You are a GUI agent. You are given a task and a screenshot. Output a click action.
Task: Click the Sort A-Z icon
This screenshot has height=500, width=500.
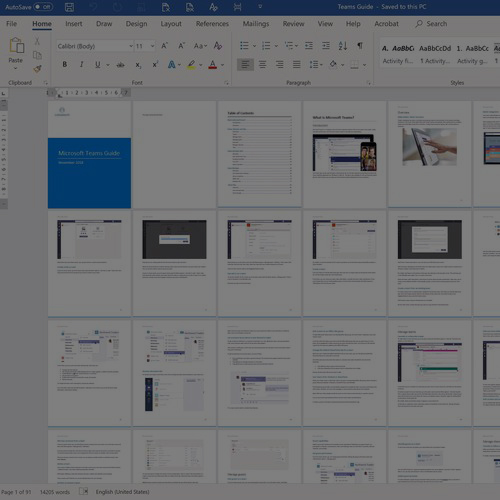(343, 46)
